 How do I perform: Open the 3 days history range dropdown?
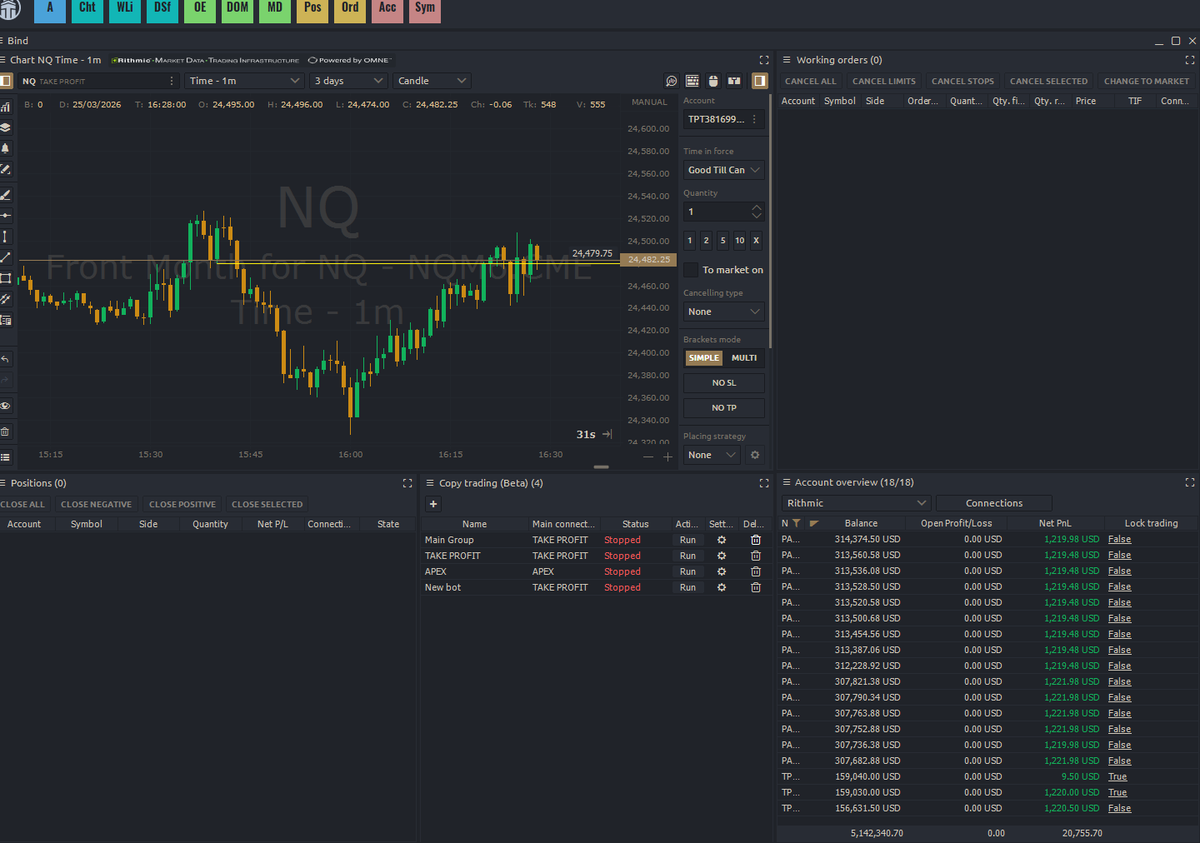pyautogui.click(x=349, y=81)
